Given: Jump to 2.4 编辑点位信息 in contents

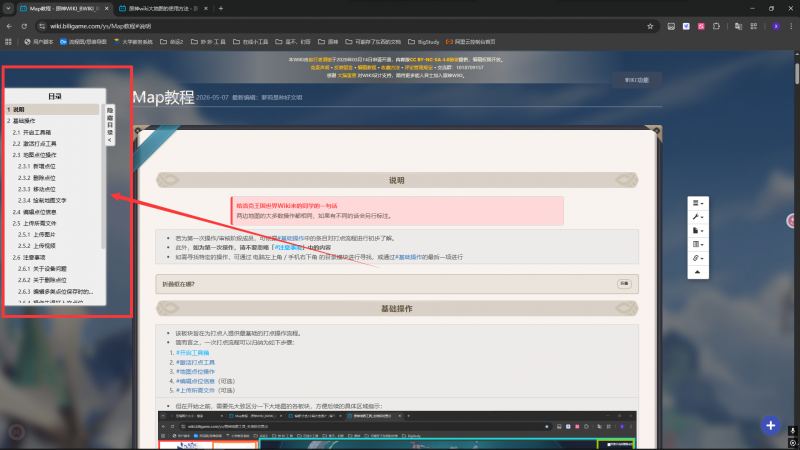Looking at the screenshot, I should click(x=35, y=212).
